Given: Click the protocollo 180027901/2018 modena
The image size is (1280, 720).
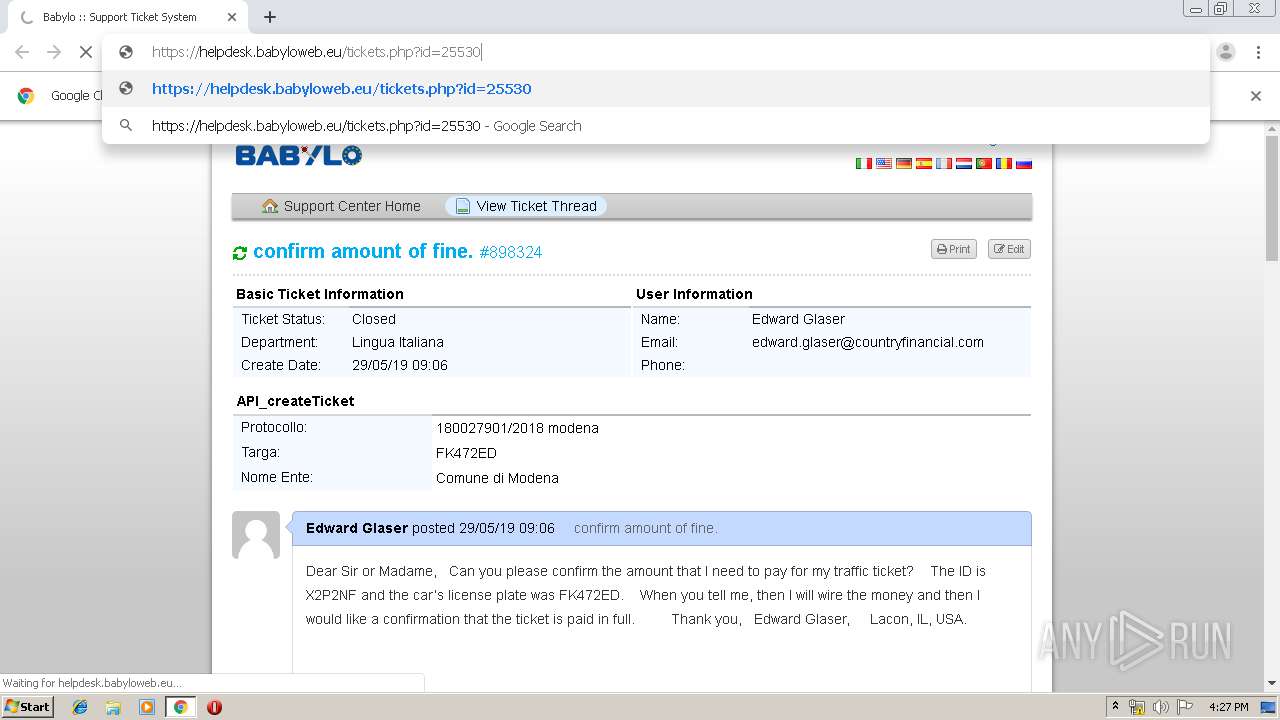Looking at the screenshot, I should coord(517,428).
